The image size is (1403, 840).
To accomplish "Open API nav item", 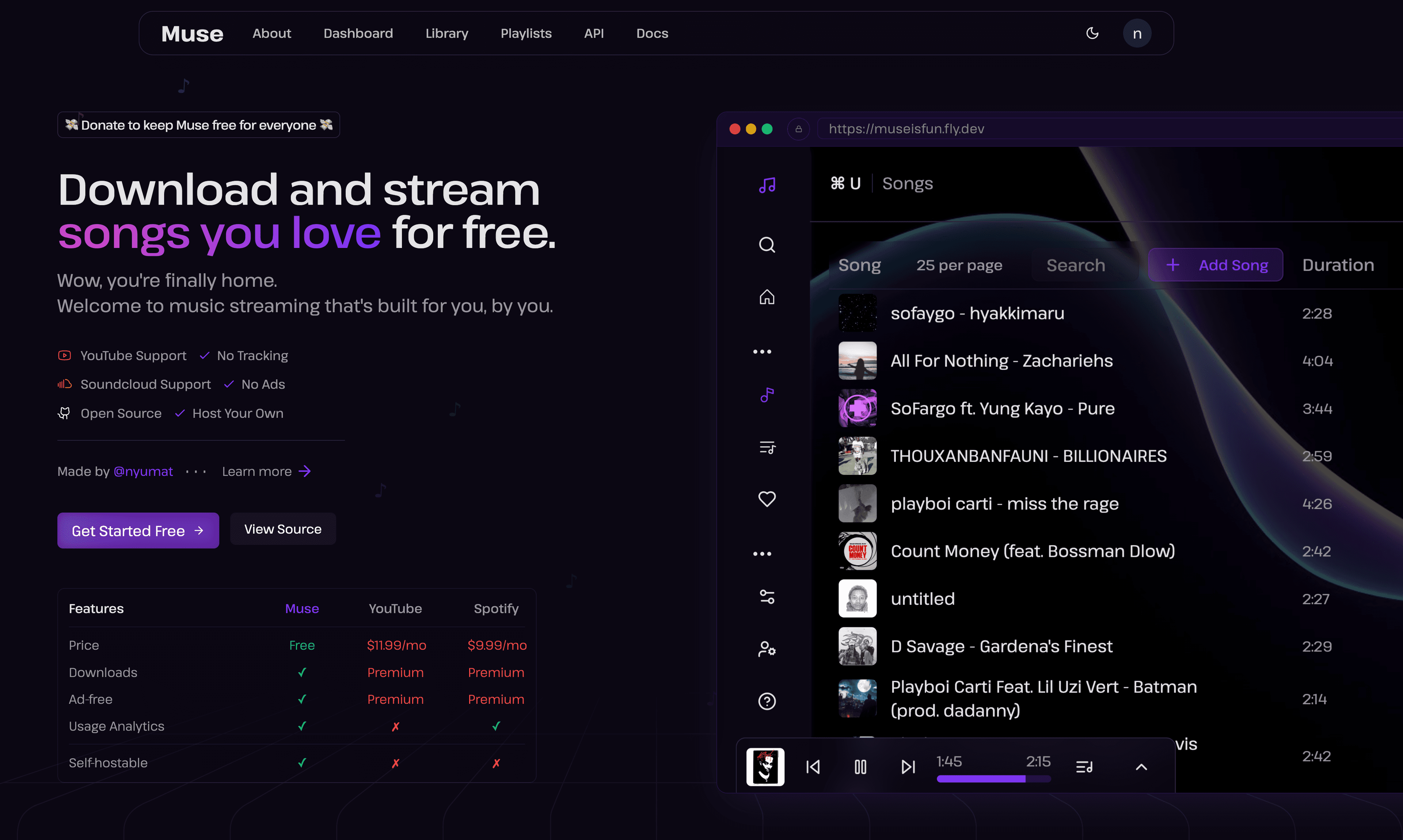I will click(x=594, y=33).
